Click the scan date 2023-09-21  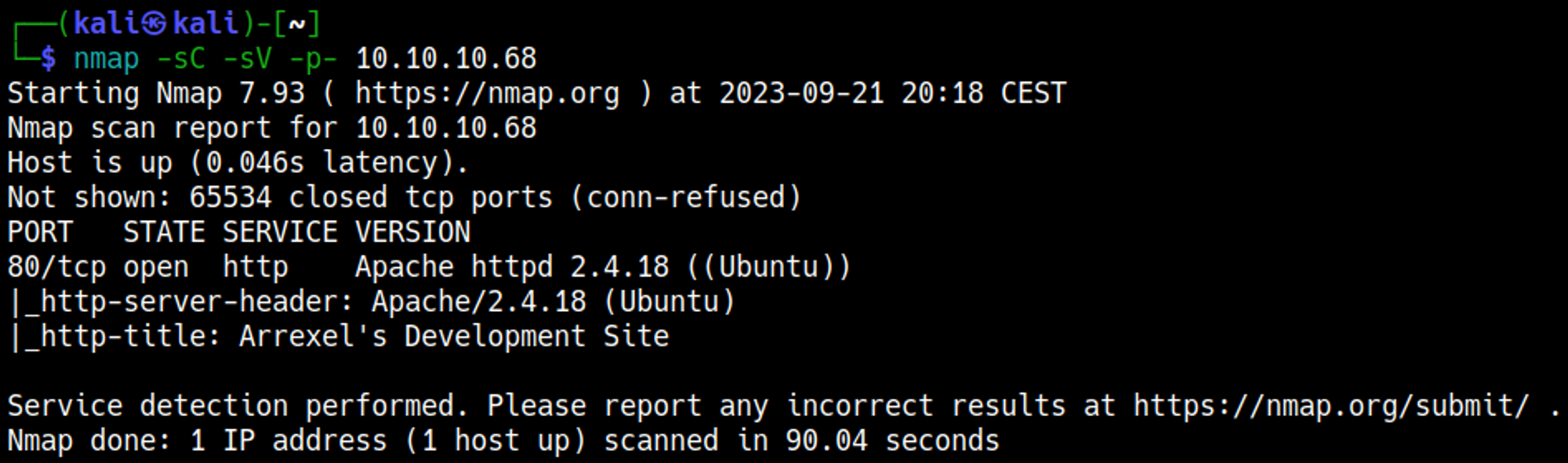[x=801, y=93]
